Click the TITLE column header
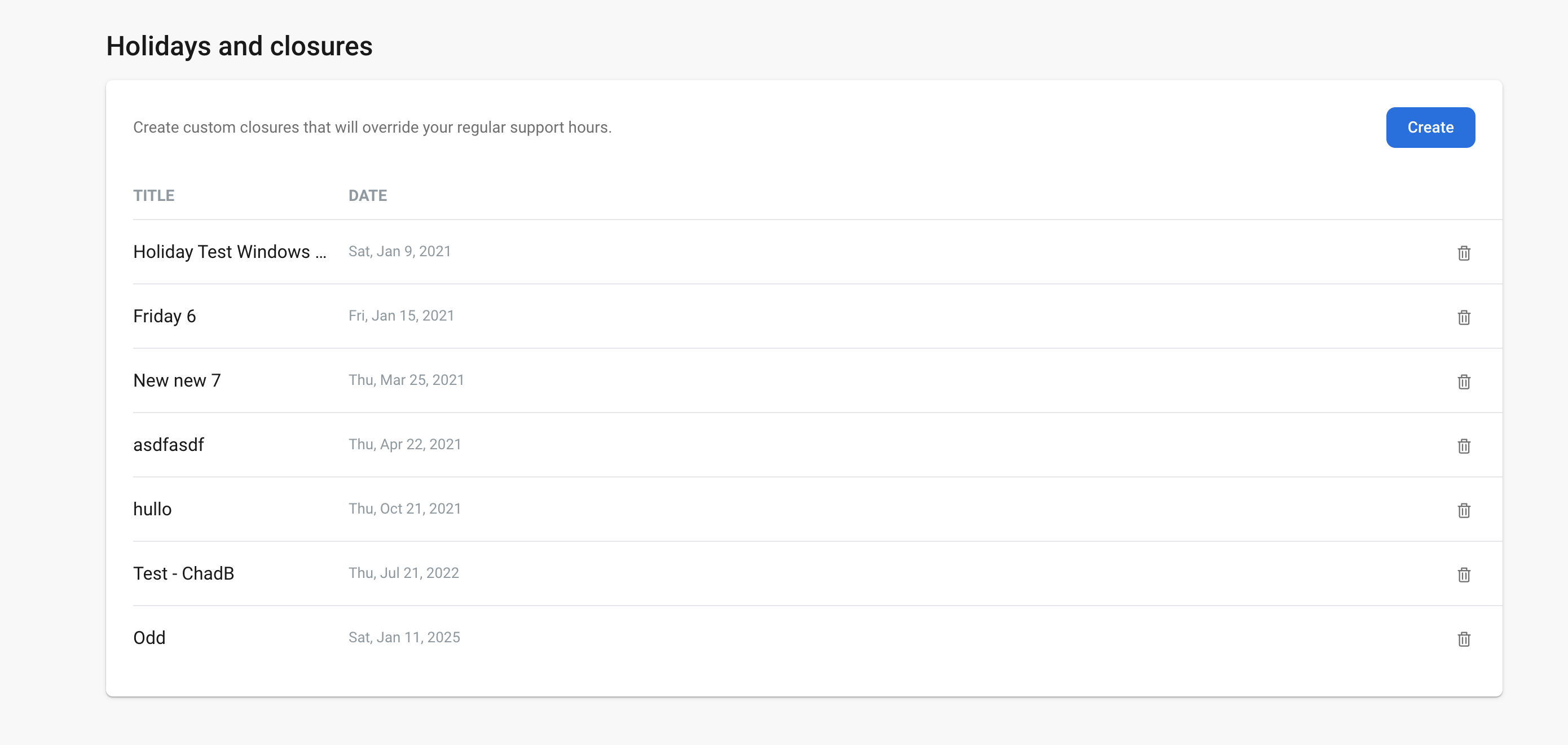This screenshot has width=1568, height=745. (x=153, y=195)
